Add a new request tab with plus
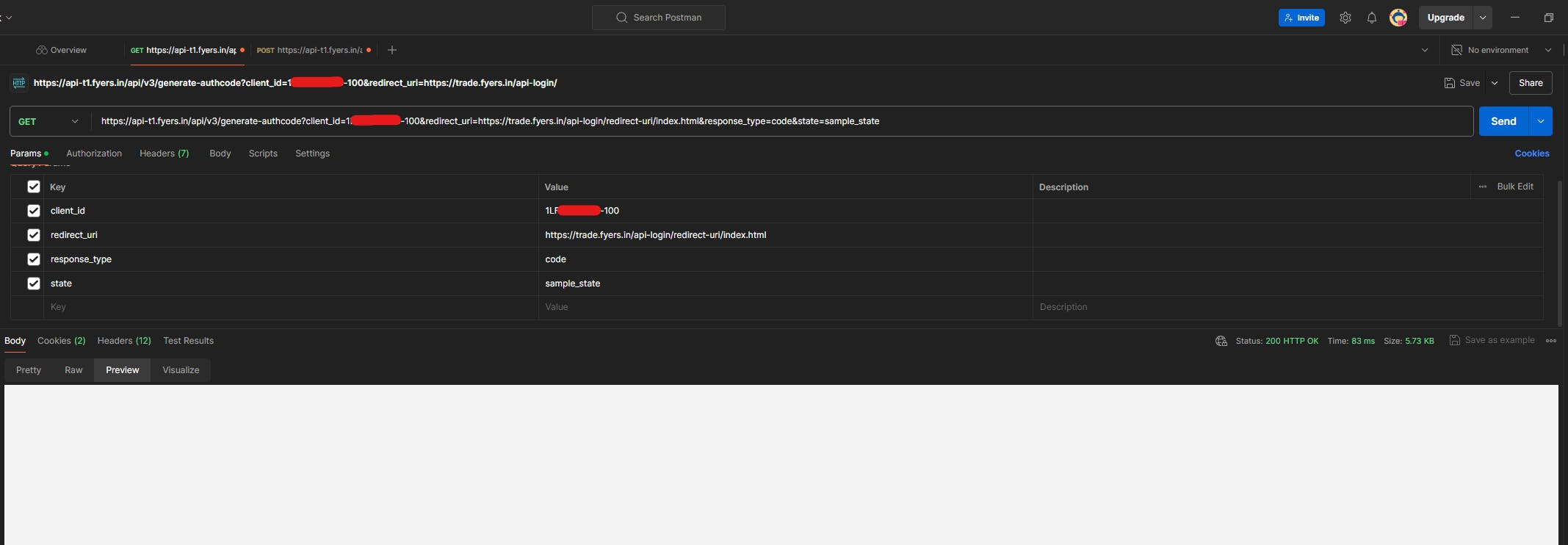1568x545 pixels. [392, 50]
